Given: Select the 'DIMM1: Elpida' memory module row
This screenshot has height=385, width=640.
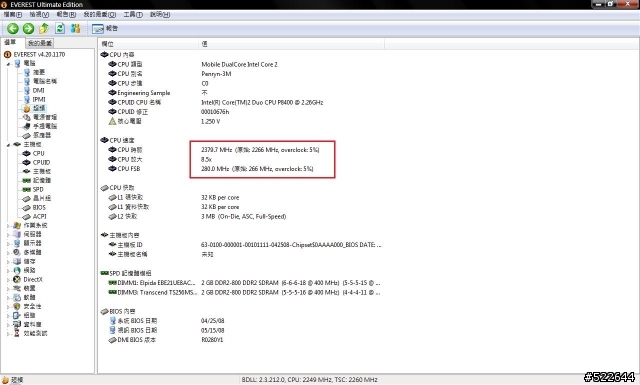Looking at the screenshot, I should point(245,283).
